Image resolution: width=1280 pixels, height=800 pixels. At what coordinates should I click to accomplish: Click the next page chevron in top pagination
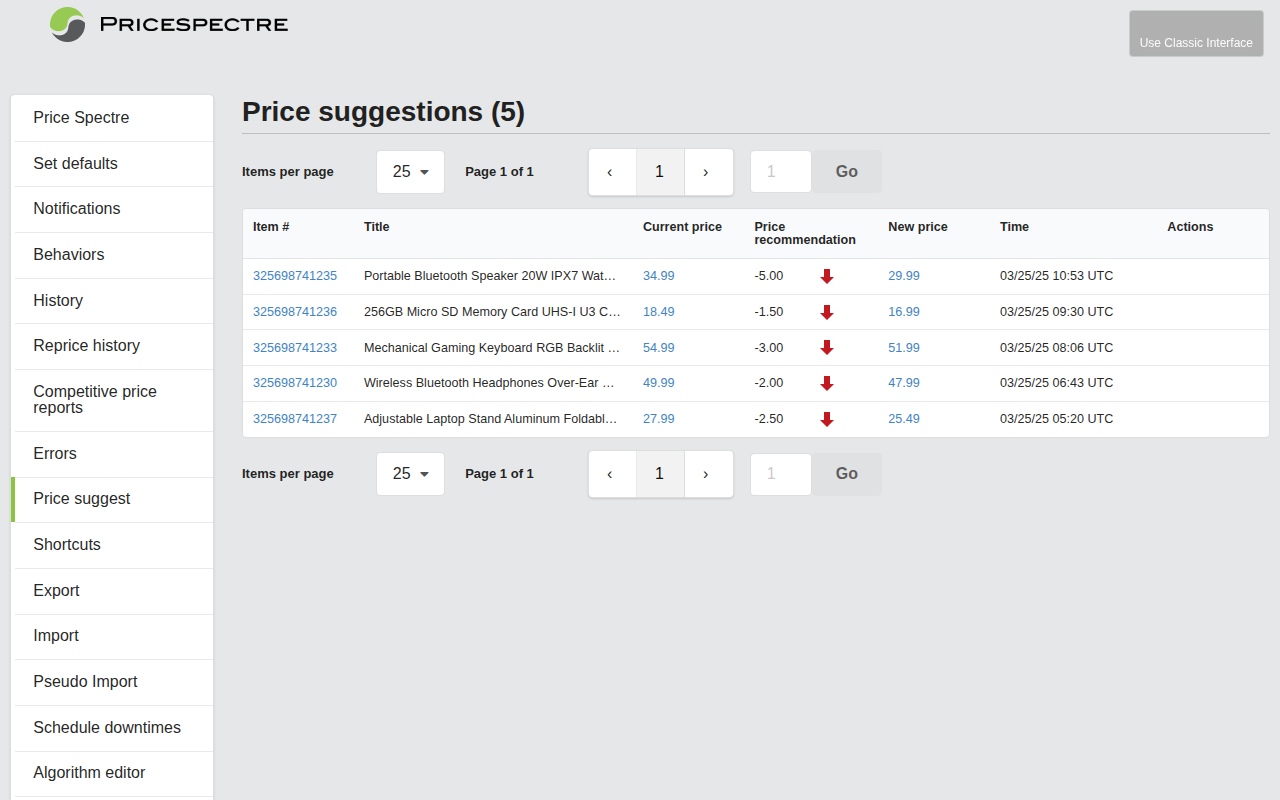point(708,171)
